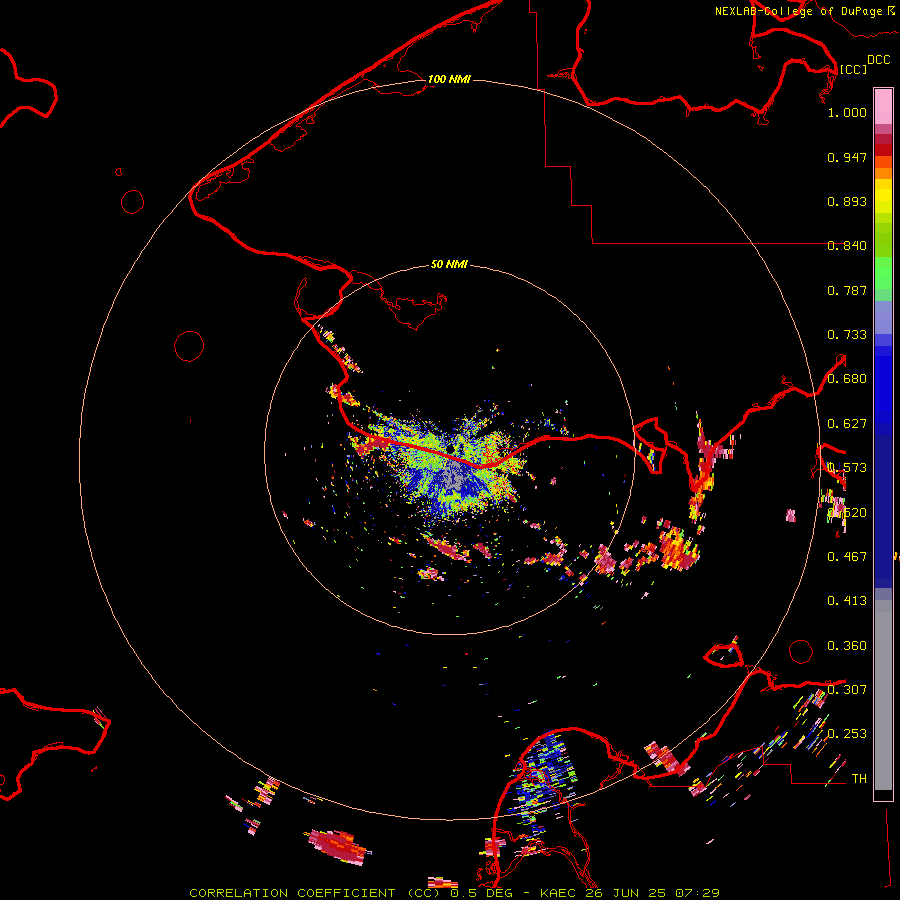The image size is (900, 900).
Task: Select the 0.680 value on the scale
Action: point(847,379)
